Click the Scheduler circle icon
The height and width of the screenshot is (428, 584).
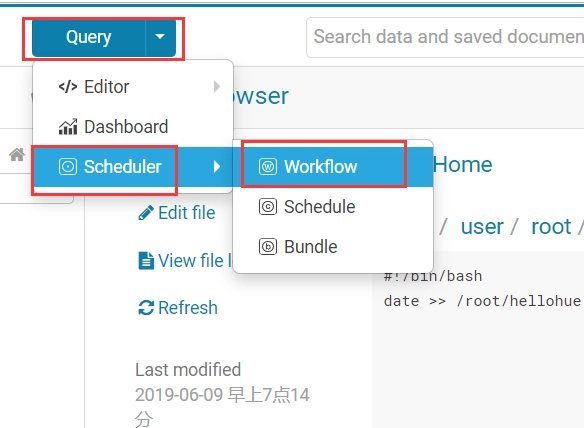point(68,167)
